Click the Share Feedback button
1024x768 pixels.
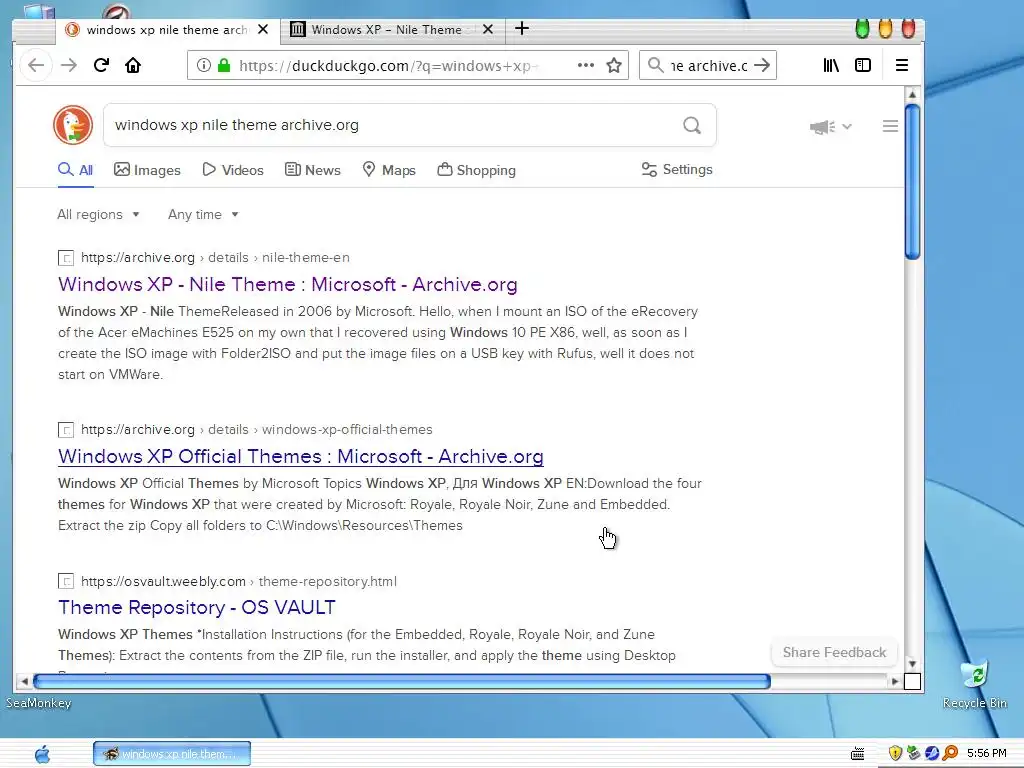tap(834, 652)
